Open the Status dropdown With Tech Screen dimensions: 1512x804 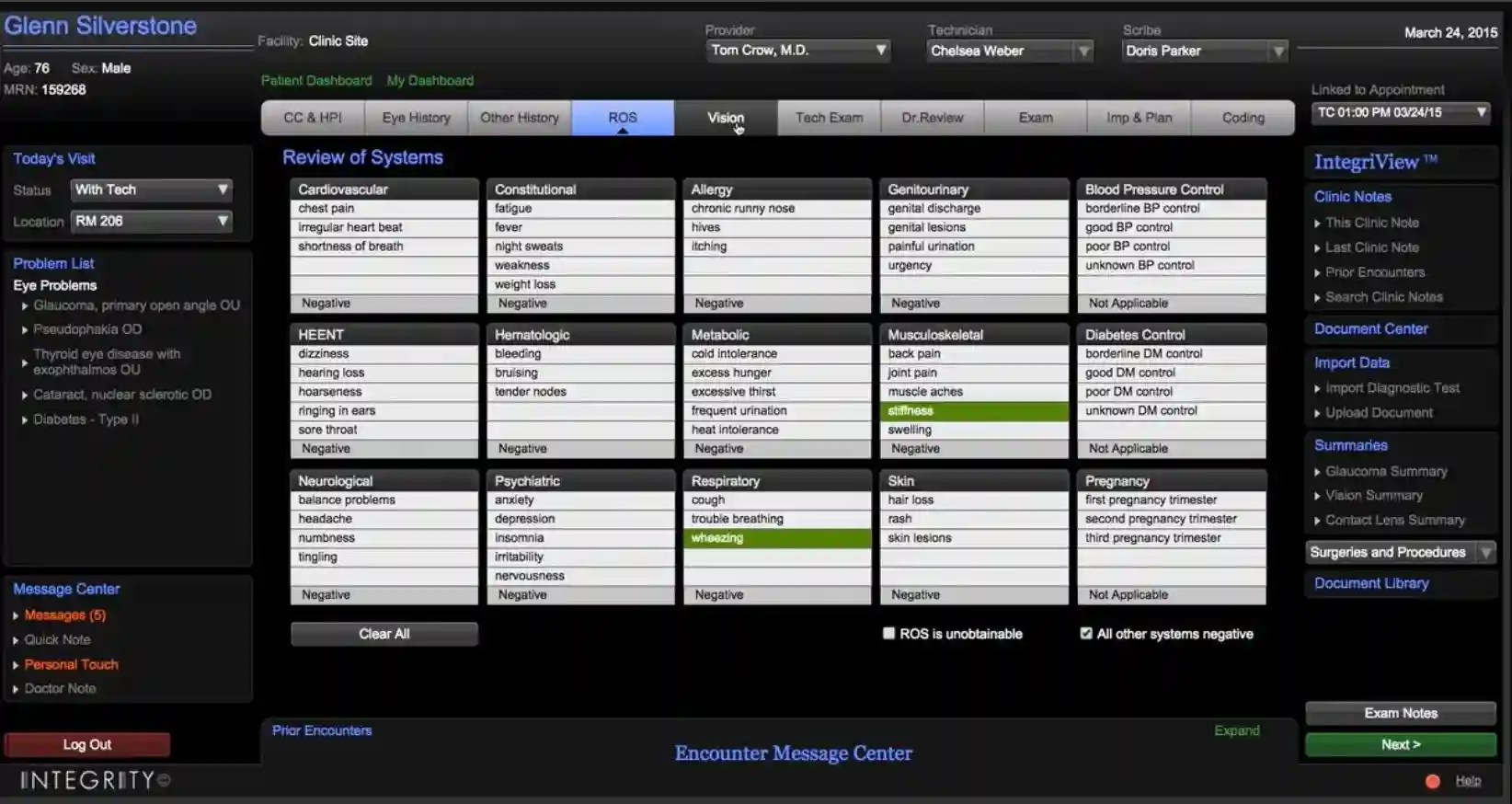[151, 190]
